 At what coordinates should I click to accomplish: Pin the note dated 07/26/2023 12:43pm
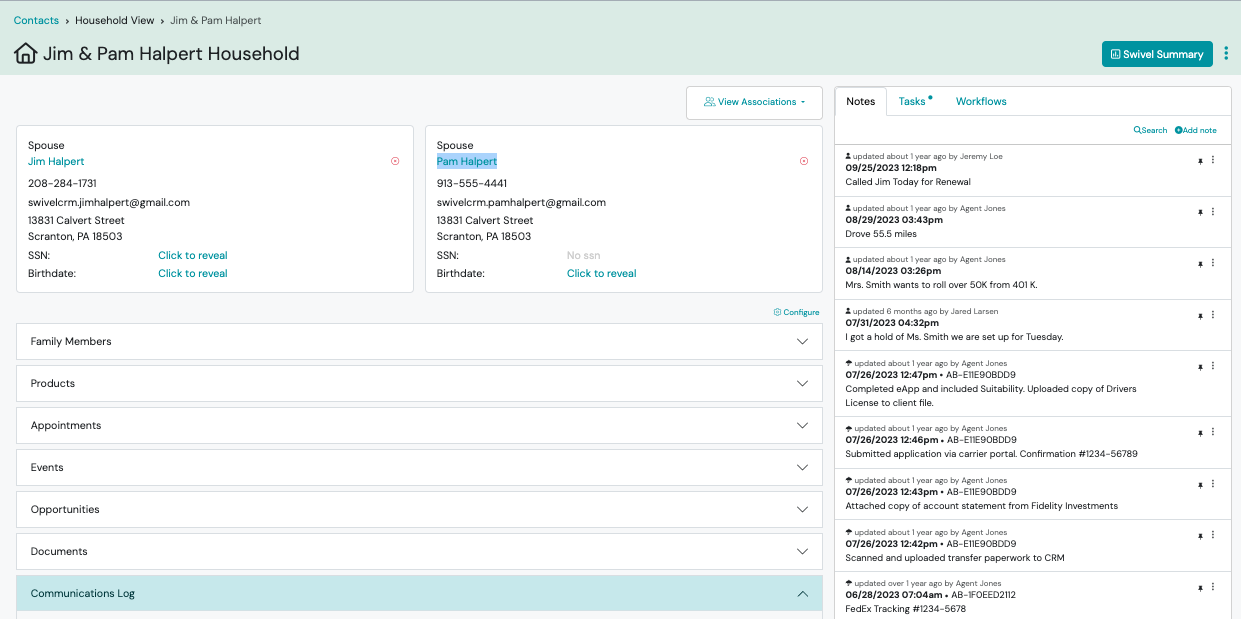[x=1200, y=485]
